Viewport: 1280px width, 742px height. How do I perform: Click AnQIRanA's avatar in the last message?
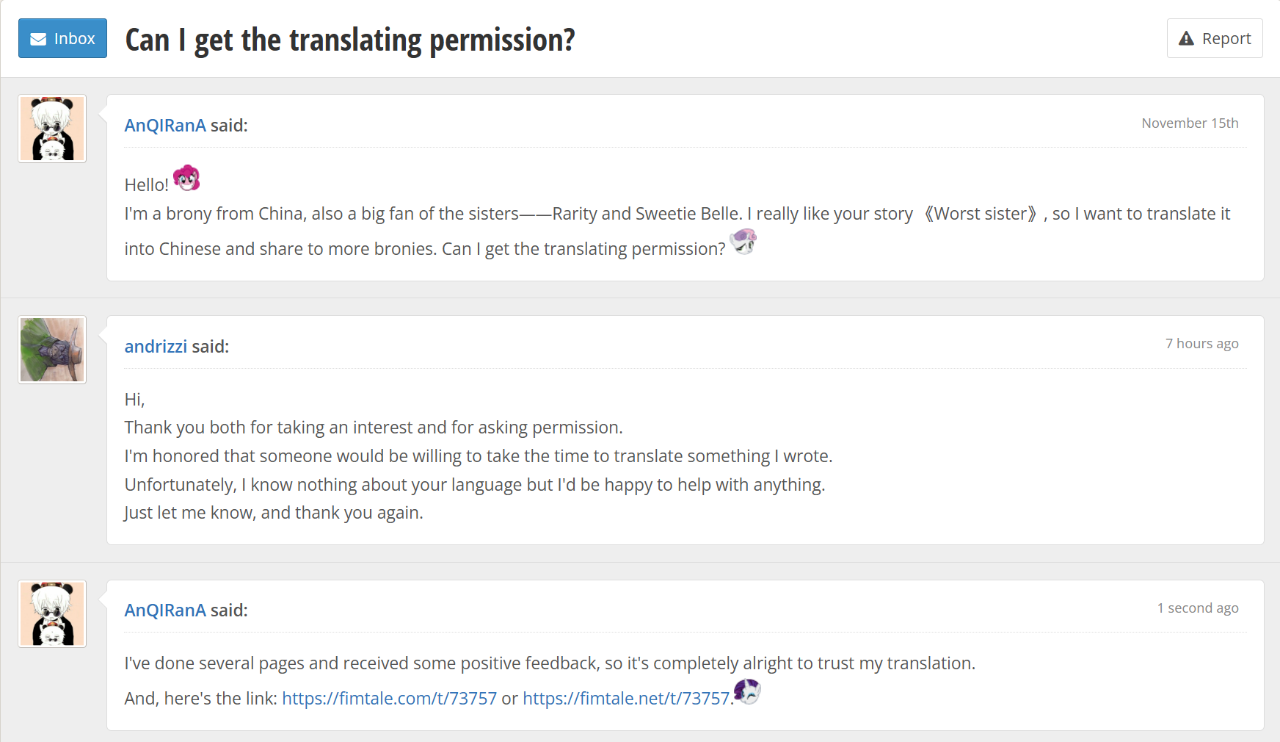(x=53, y=614)
